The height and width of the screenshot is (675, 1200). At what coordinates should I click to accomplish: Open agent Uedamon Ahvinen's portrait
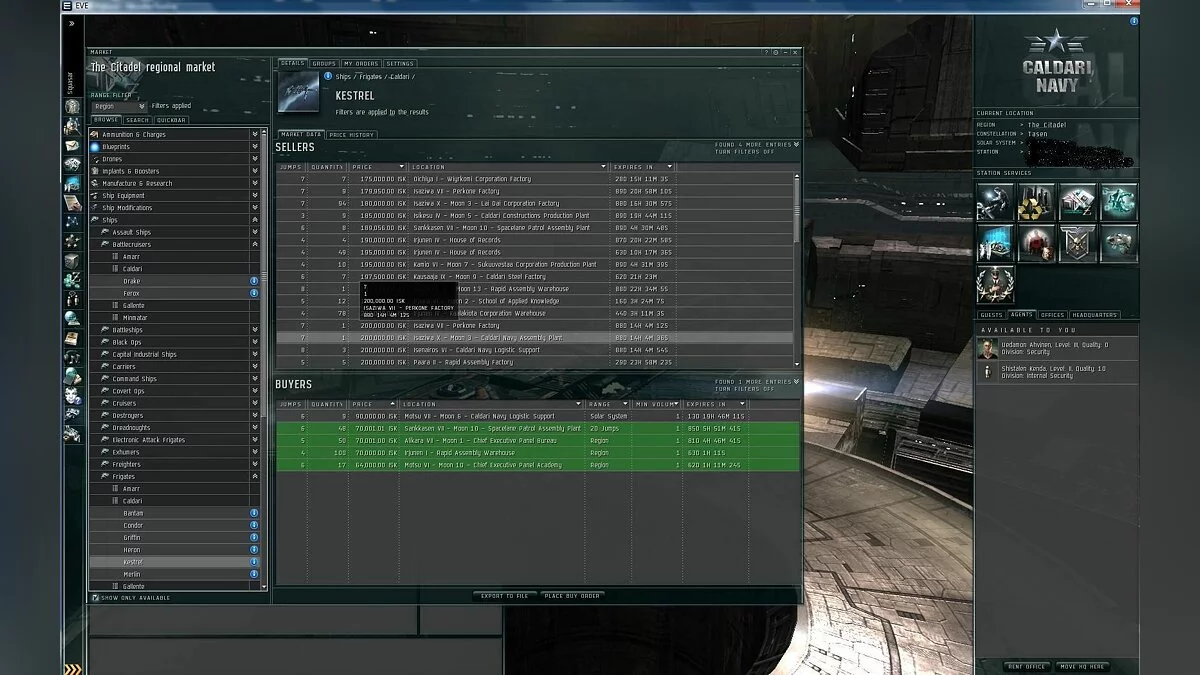pyautogui.click(x=987, y=349)
